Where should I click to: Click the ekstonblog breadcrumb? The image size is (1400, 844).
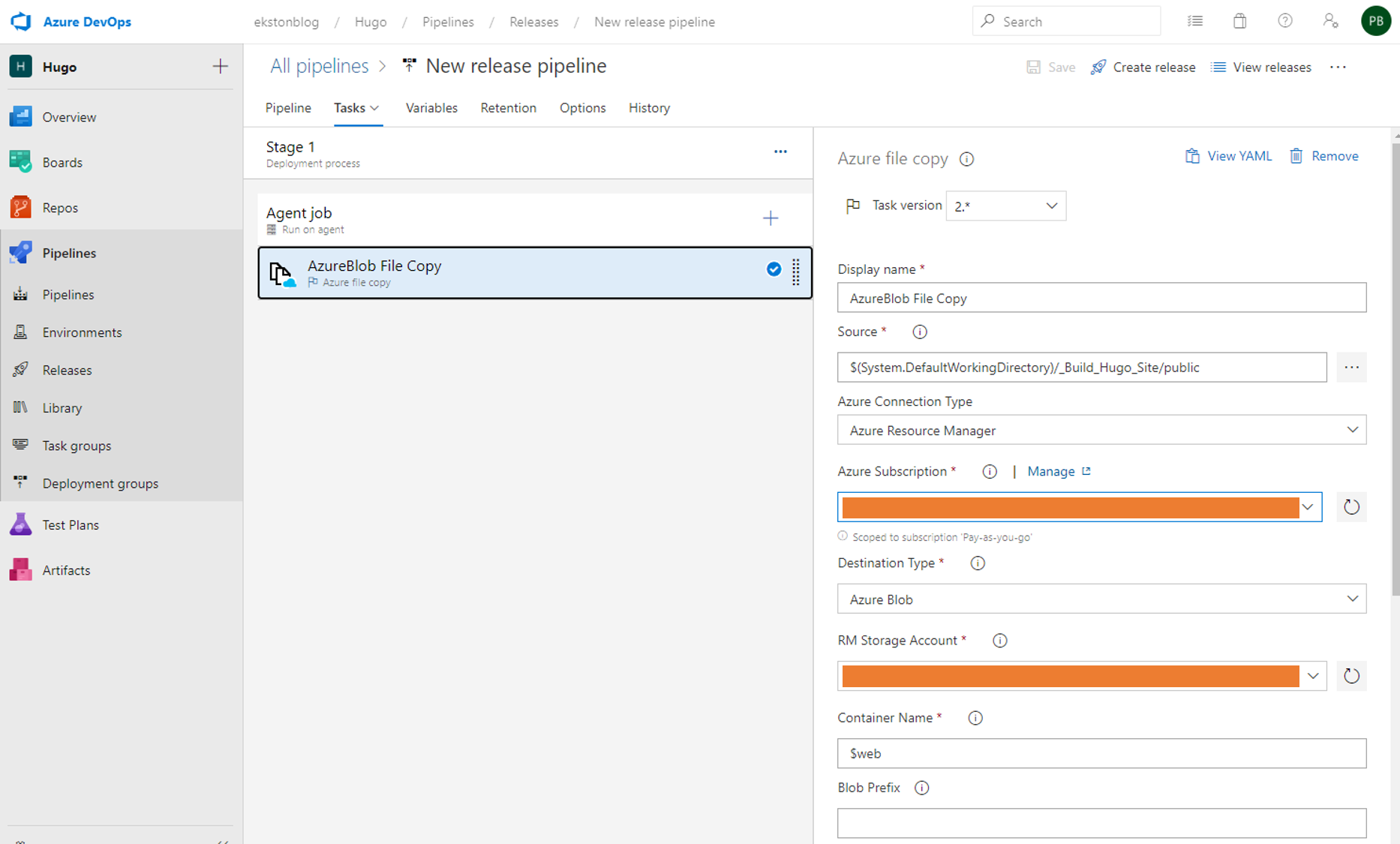point(287,22)
